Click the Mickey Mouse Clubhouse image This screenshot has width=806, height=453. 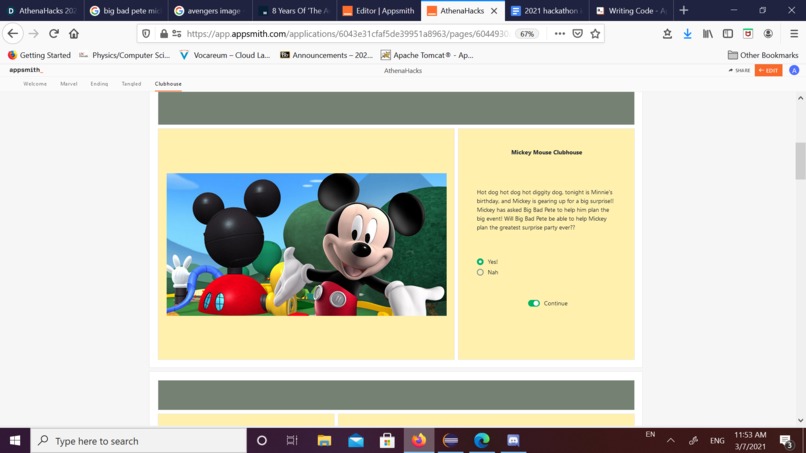coord(306,244)
